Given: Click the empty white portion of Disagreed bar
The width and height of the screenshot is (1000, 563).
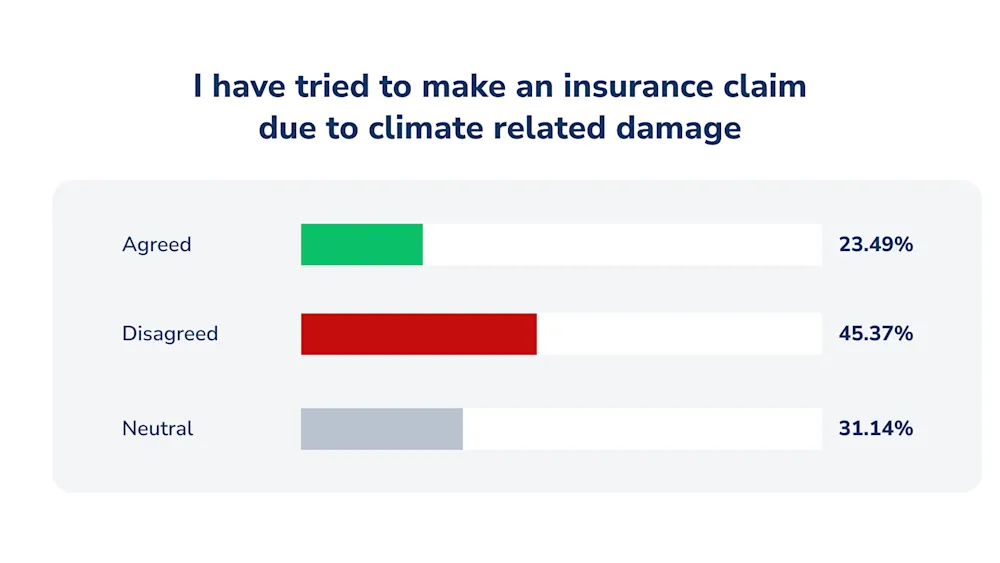Looking at the screenshot, I should (679, 333).
